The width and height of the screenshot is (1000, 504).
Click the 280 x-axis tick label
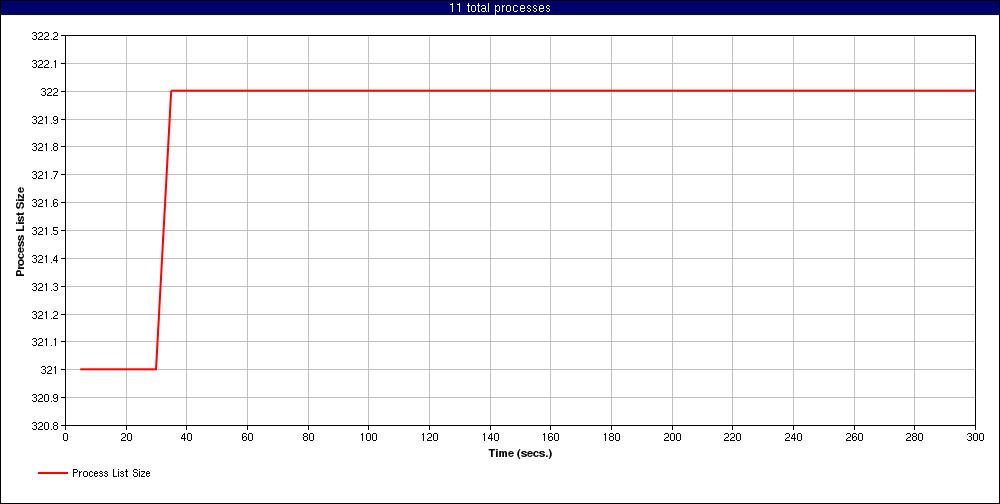(x=915, y=437)
